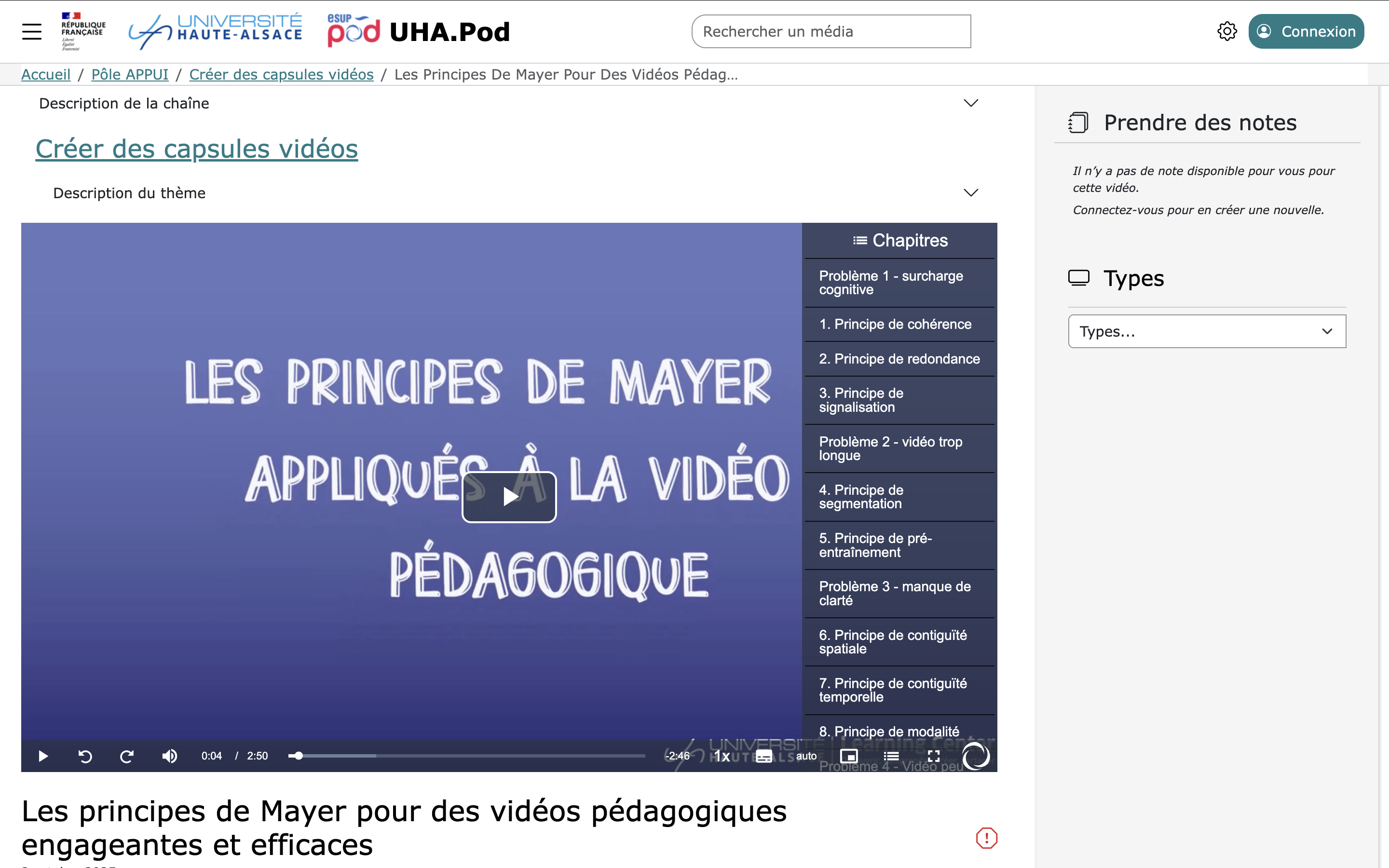The width and height of the screenshot is (1389, 868).
Task: Click the red report video alert icon
Action: [x=987, y=838]
